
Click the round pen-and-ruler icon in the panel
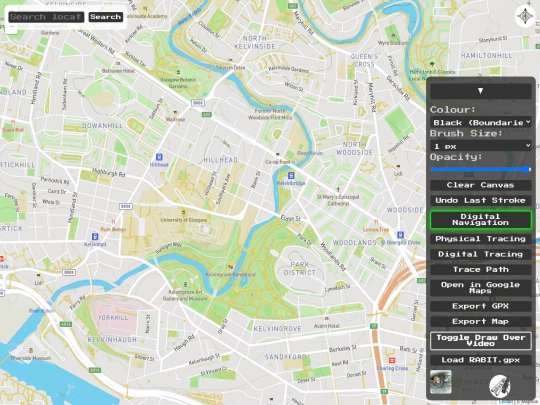[x=500, y=386]
